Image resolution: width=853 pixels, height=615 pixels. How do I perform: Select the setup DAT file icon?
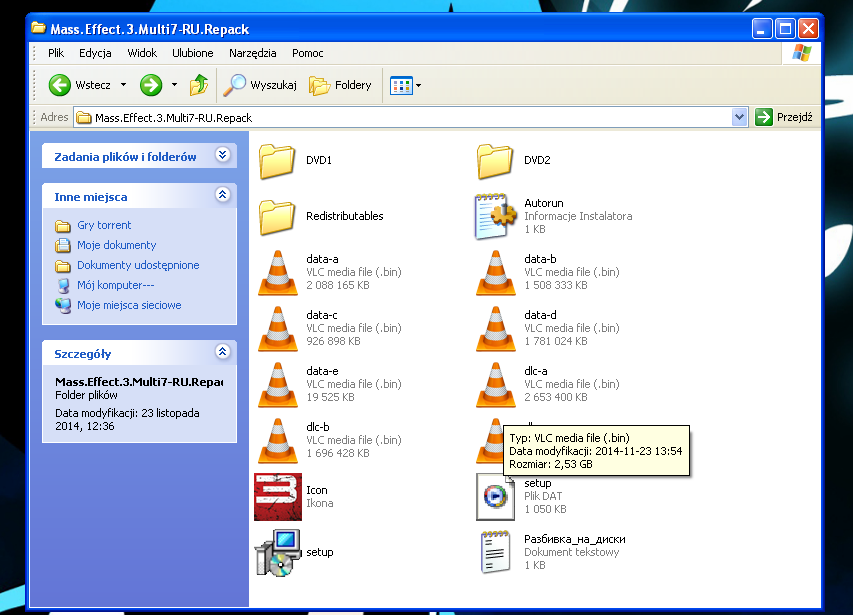[495, 496]
